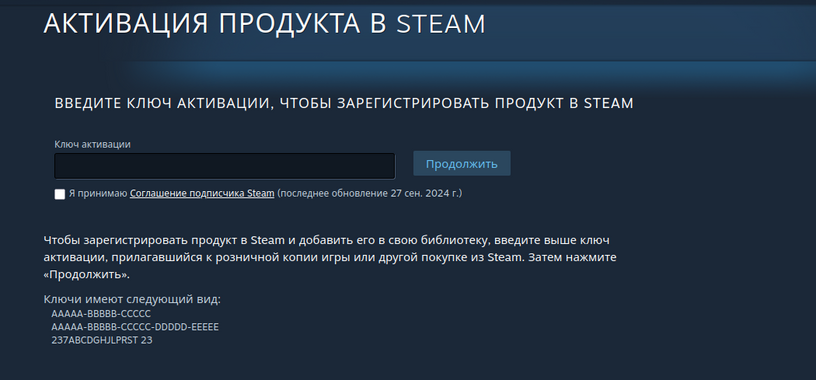Image resolution: width=816 pixels, height=380 pixels.
Task: Click the Продолжить button
Action: (x=462, y=163)
